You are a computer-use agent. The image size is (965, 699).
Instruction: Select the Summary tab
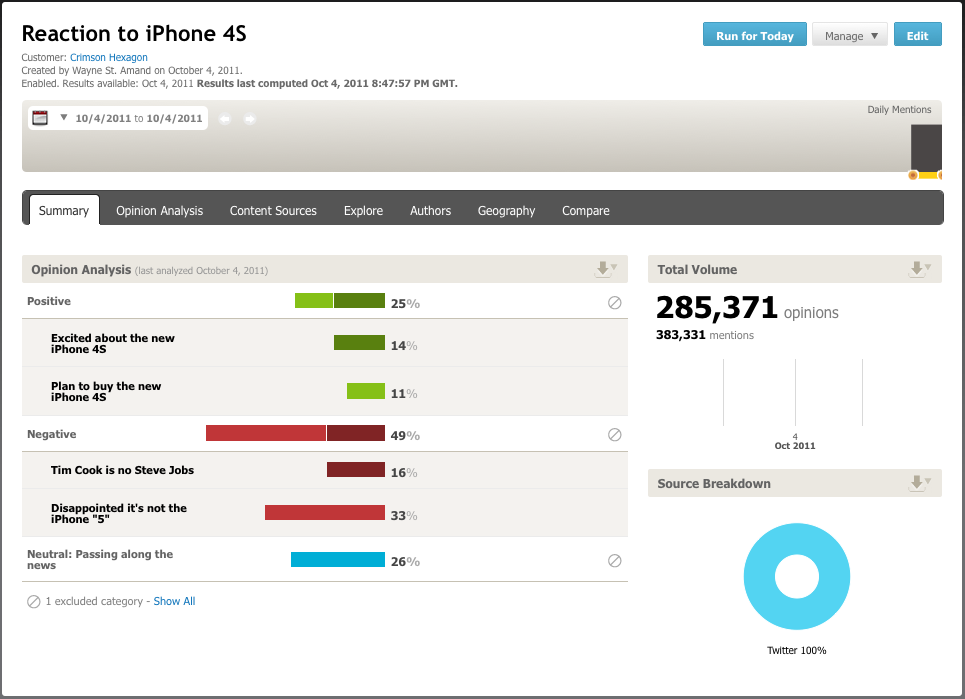(63, 210)
